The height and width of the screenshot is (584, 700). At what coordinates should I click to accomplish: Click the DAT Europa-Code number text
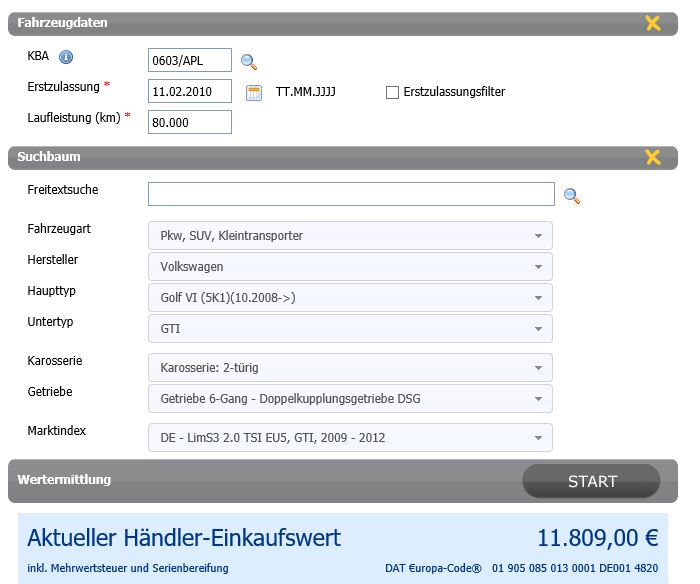point(575,568)
